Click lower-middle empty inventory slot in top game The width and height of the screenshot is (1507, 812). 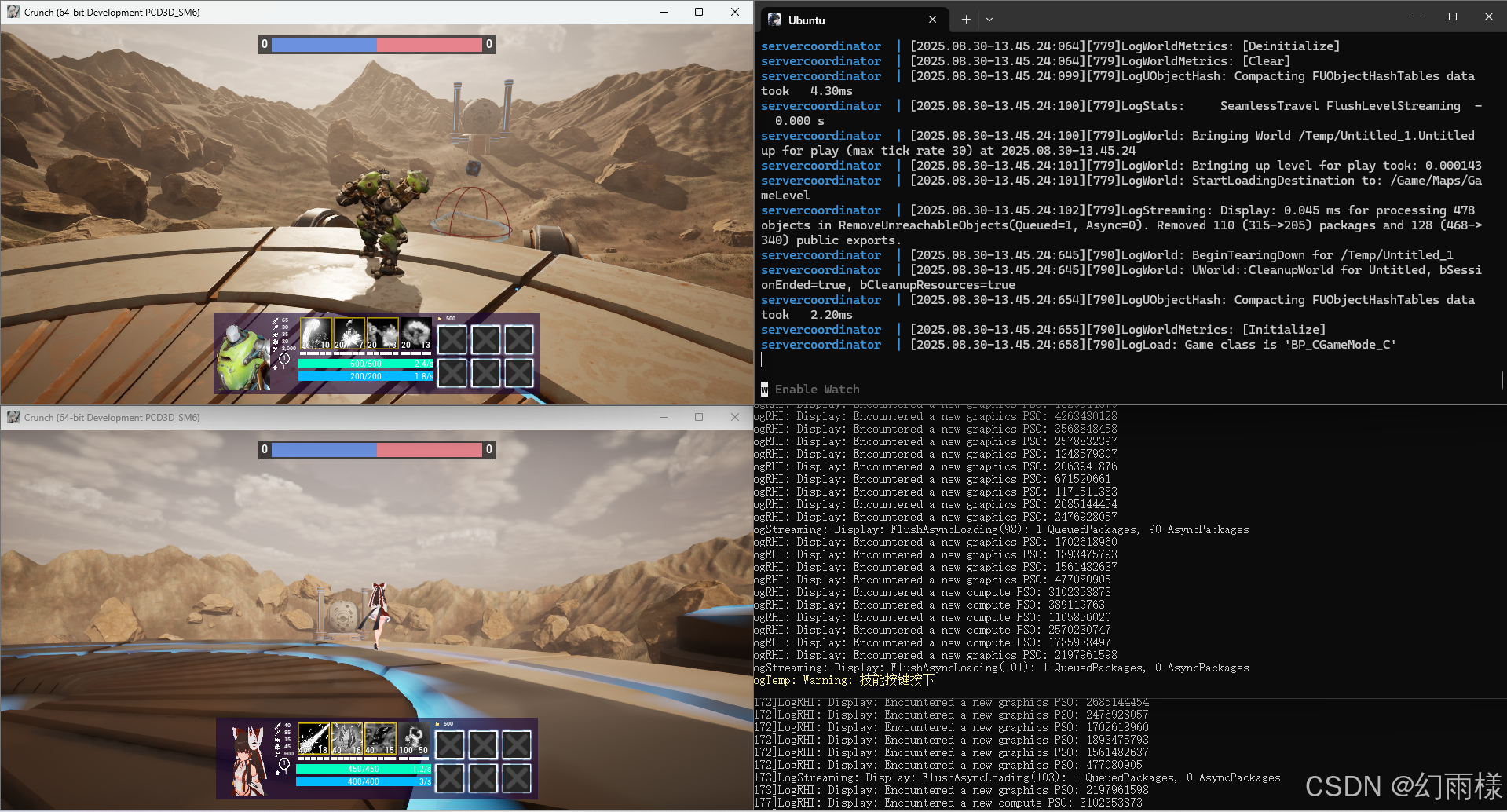coord(486,373)
